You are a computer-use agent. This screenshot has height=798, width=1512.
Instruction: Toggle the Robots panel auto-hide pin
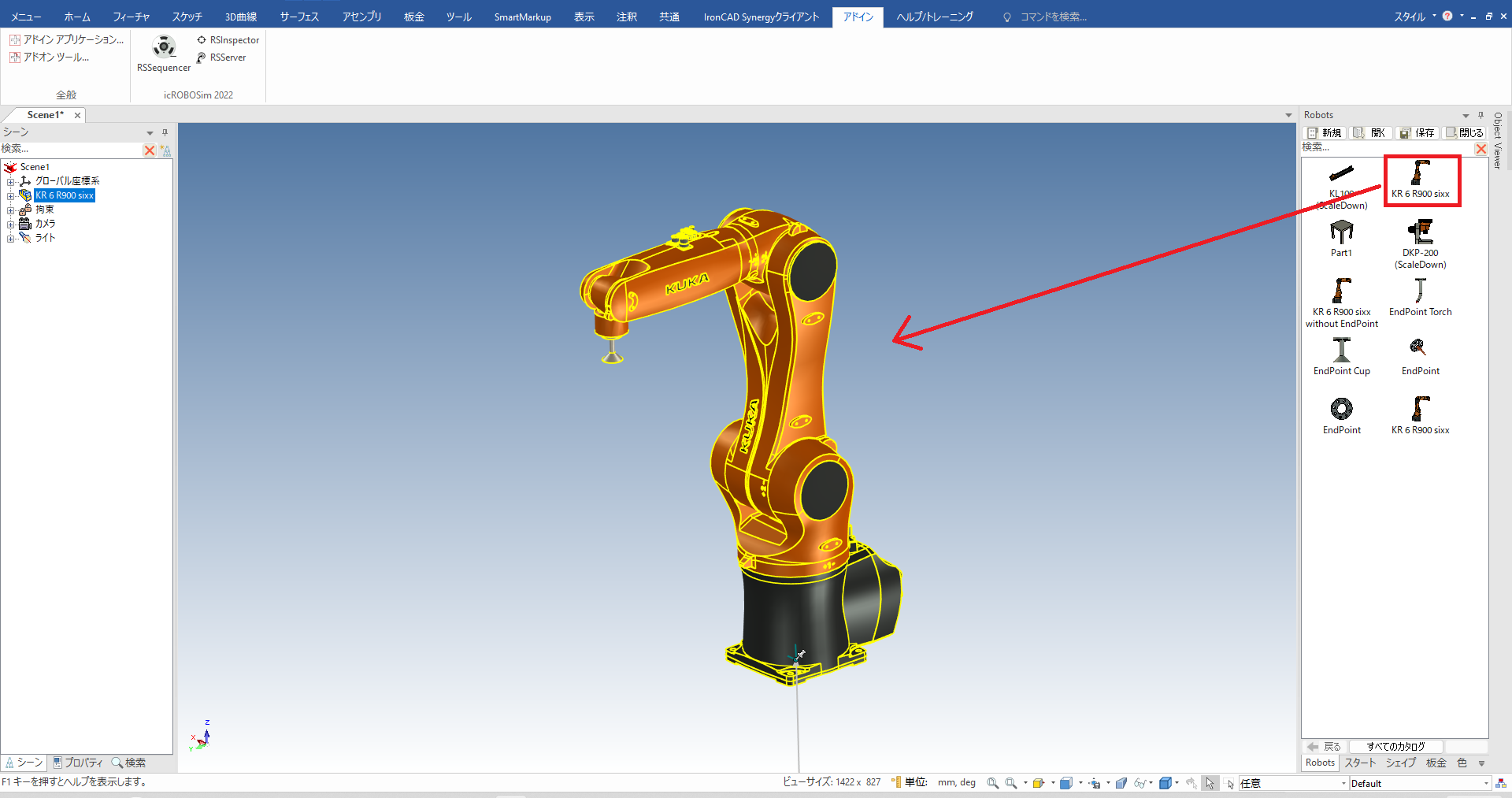pos(1480,115)
